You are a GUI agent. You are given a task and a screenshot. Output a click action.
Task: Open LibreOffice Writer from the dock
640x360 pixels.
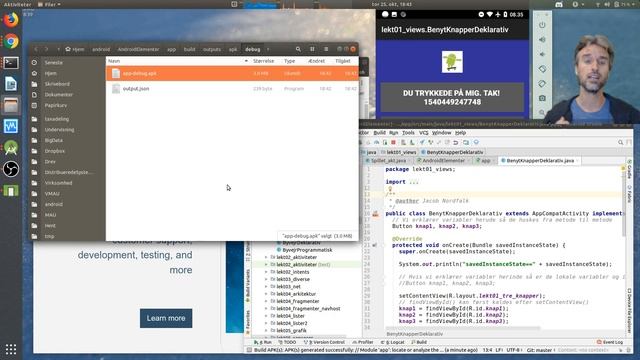[11, 84]
